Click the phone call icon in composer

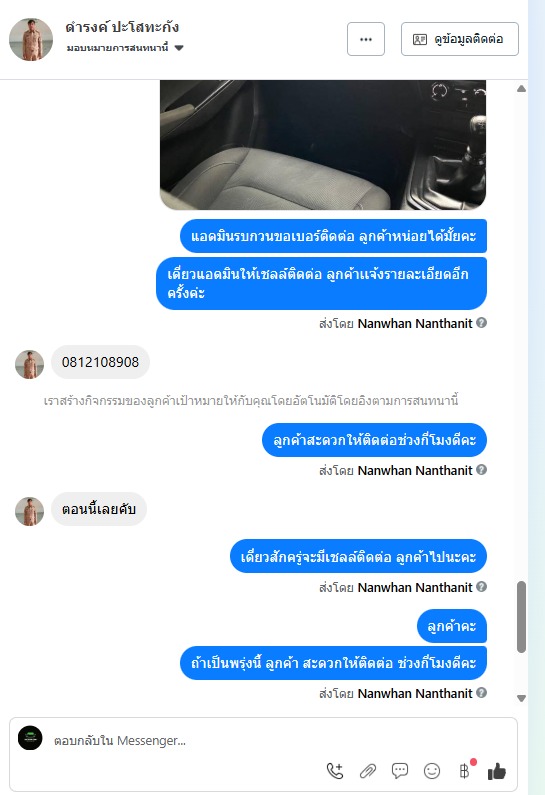[x=335, y=771]
